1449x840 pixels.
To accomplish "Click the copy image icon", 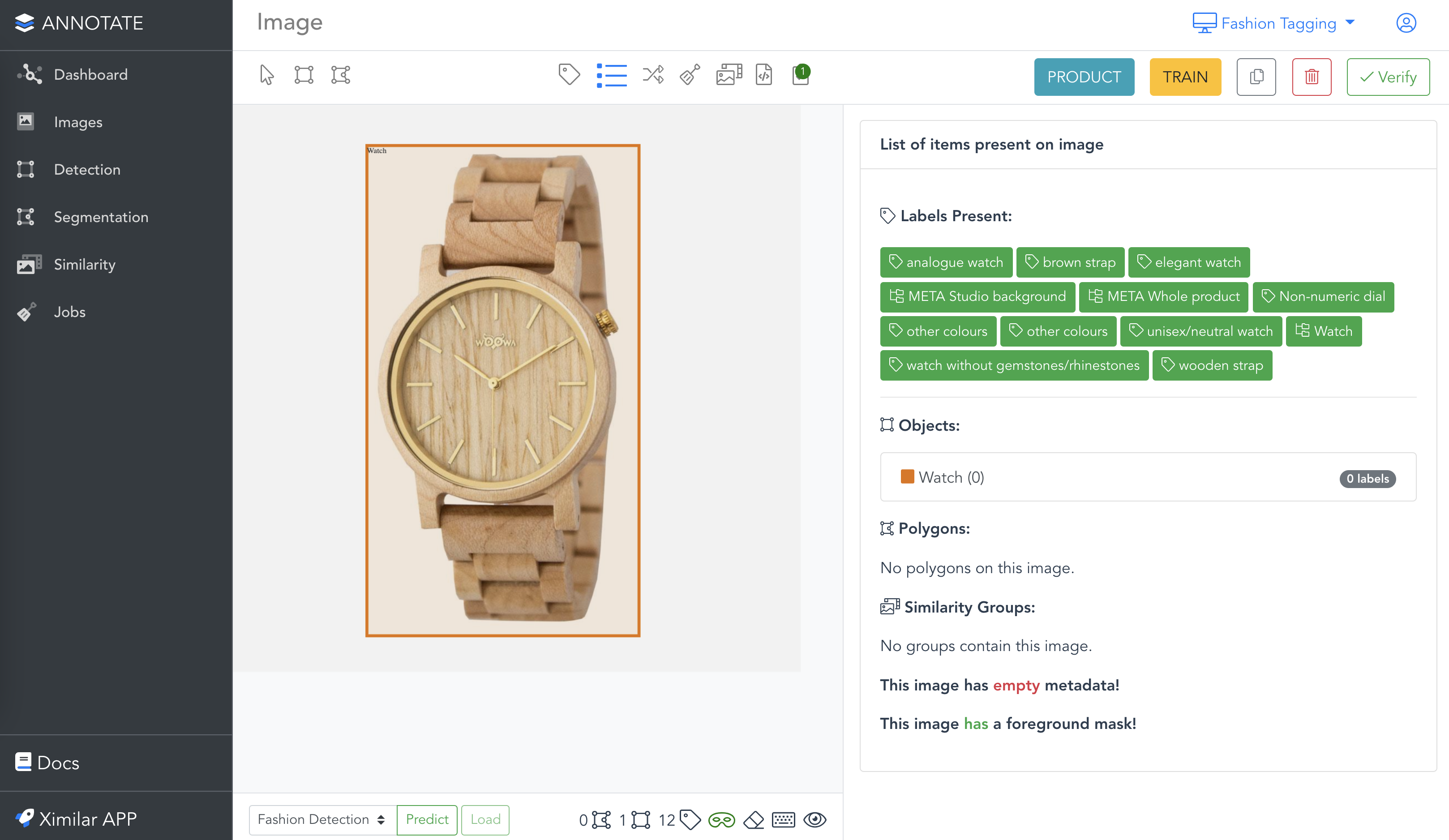I will click(x=1256, y=77).
